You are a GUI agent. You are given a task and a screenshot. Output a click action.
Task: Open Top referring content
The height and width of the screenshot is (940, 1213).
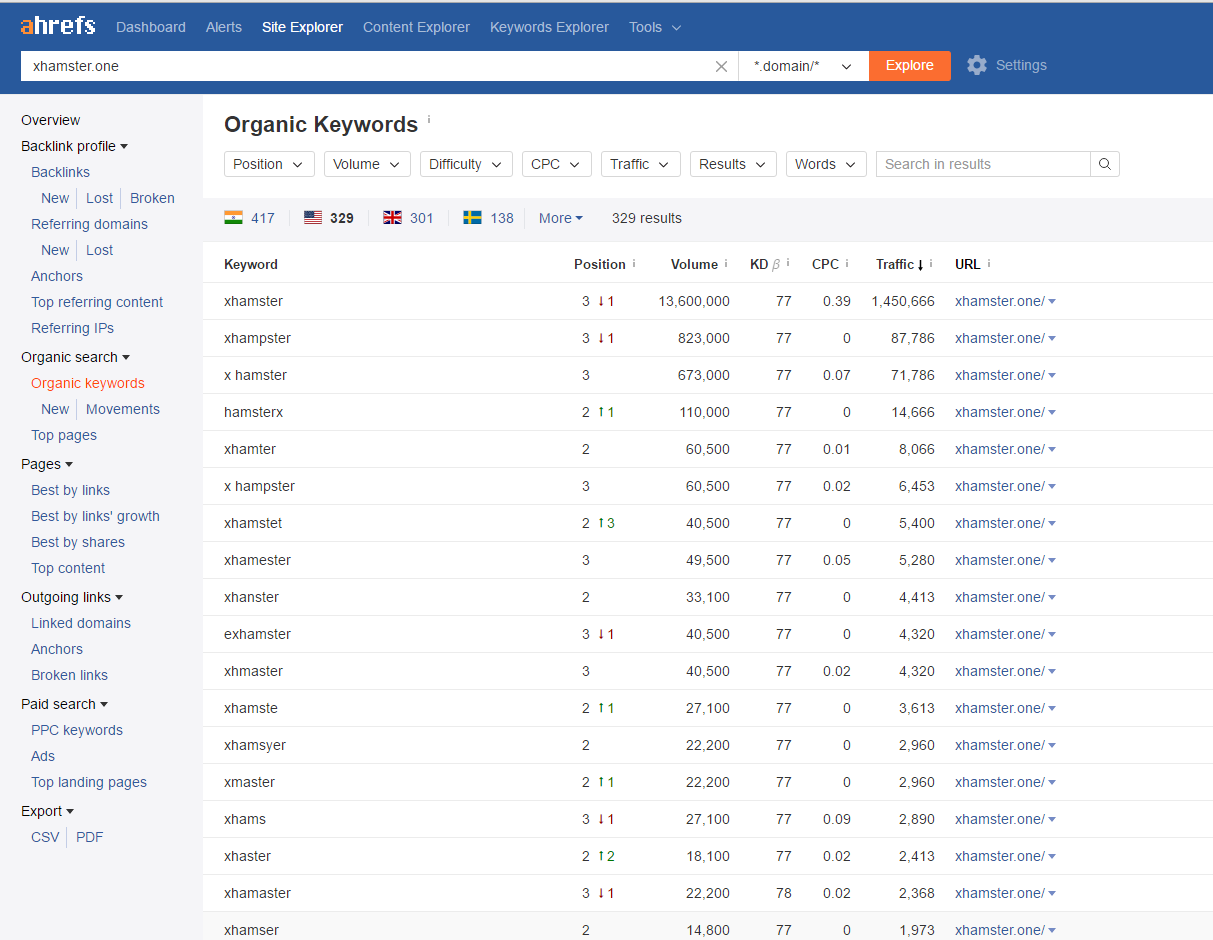click(97, 302)
